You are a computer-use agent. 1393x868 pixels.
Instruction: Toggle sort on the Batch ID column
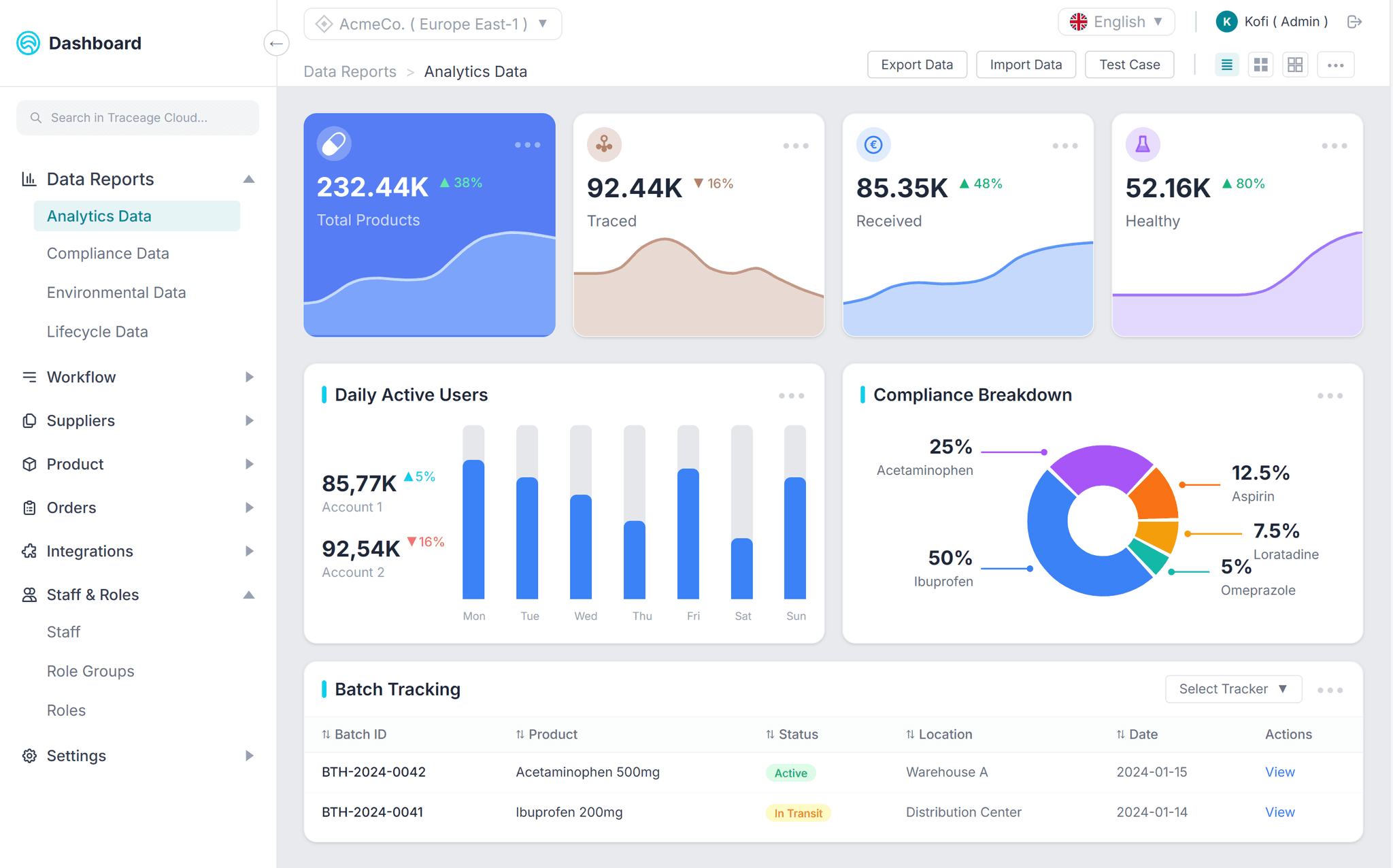pos(325,734)
